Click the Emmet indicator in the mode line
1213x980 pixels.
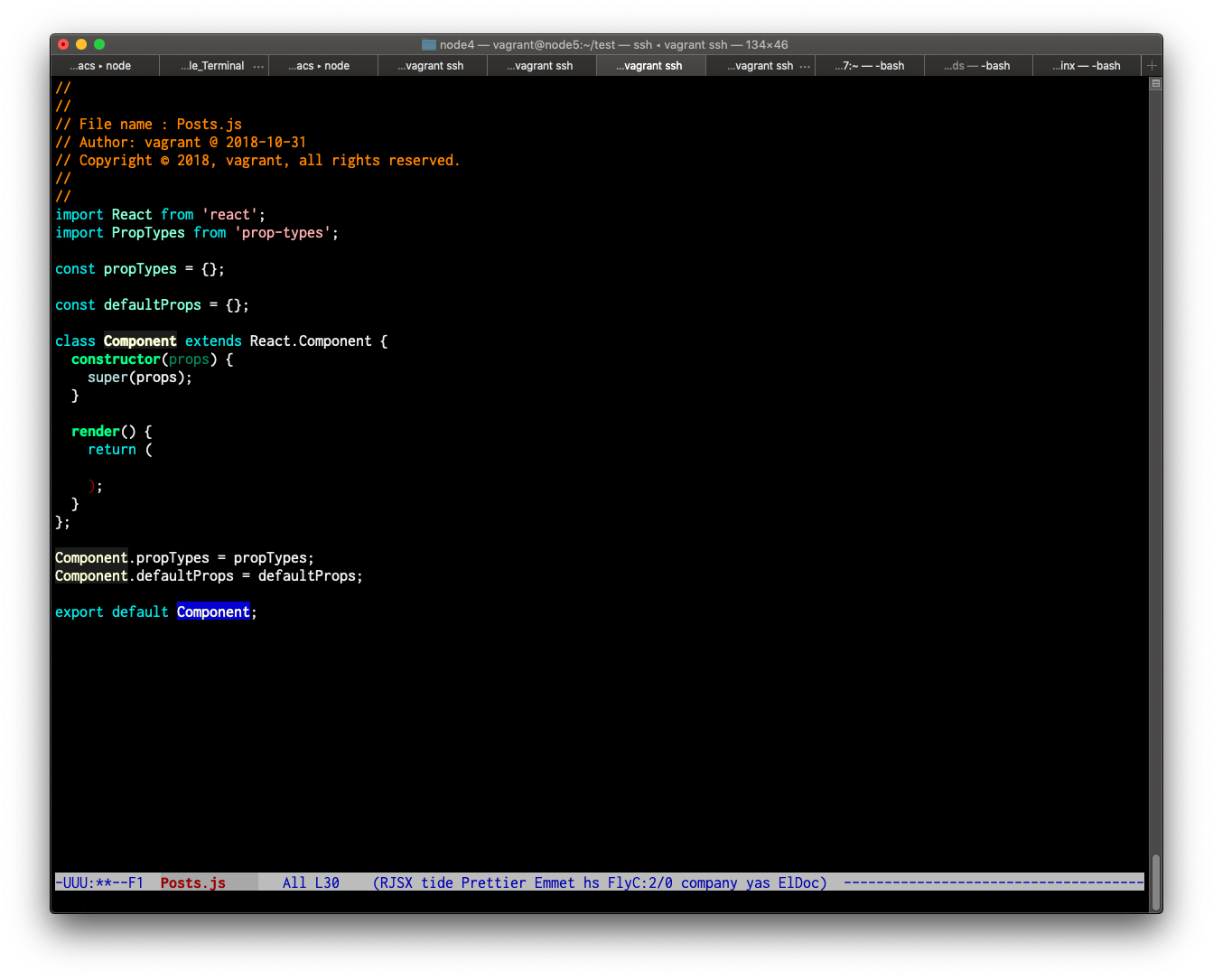pyautogui.click(x=554, y=882)
